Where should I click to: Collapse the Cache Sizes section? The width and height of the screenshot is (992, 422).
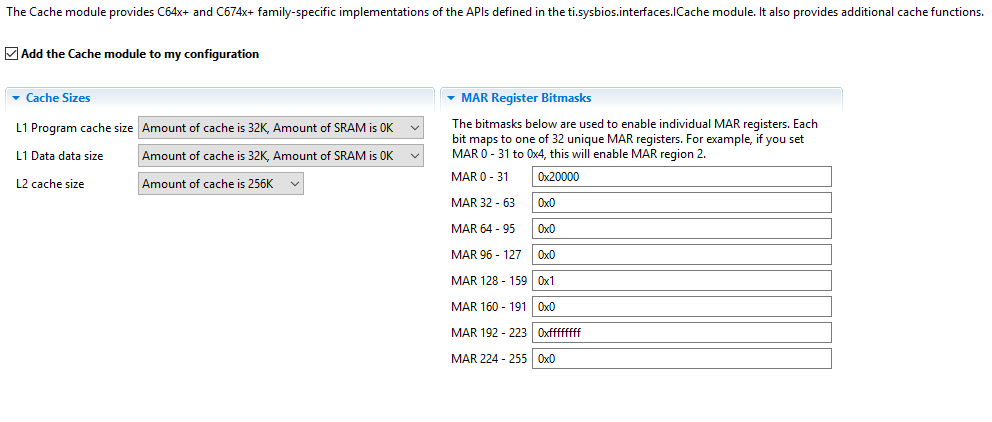[x=15, y=98]
